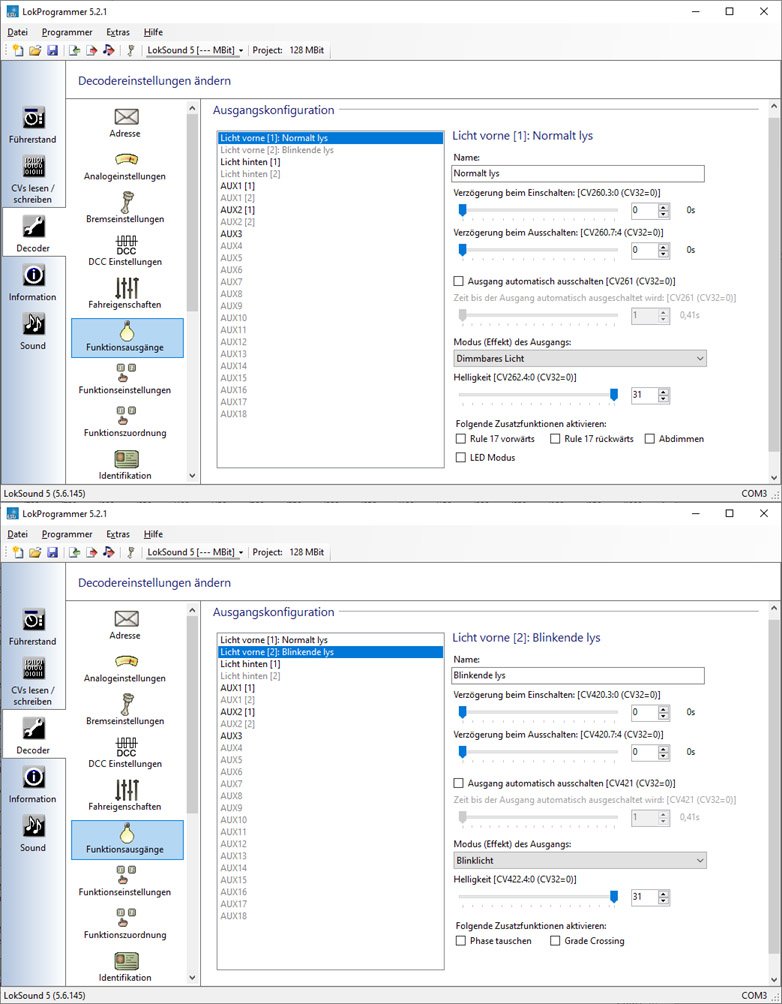Open Fahreigenschaften in Normalt lys window

tap(125, 294)
